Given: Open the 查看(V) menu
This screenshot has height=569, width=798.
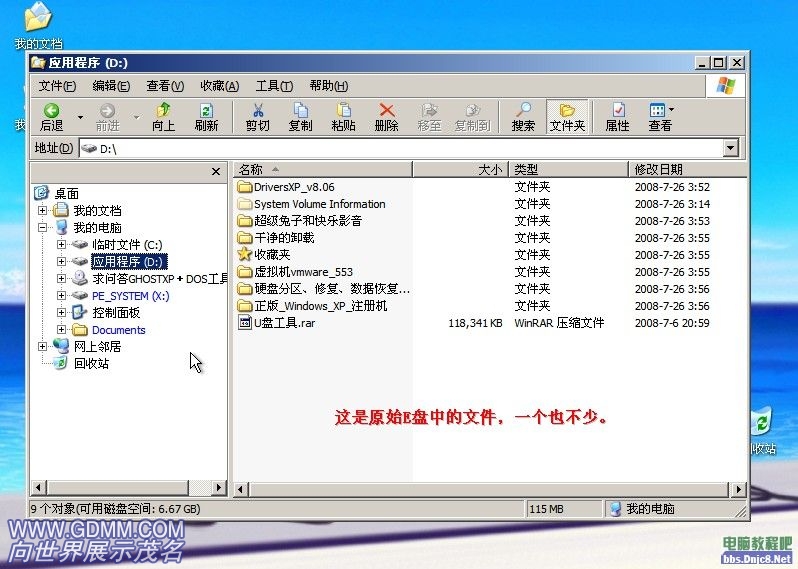Looking at the screenshot, I should pyautogui.click(x=165, y=86).
